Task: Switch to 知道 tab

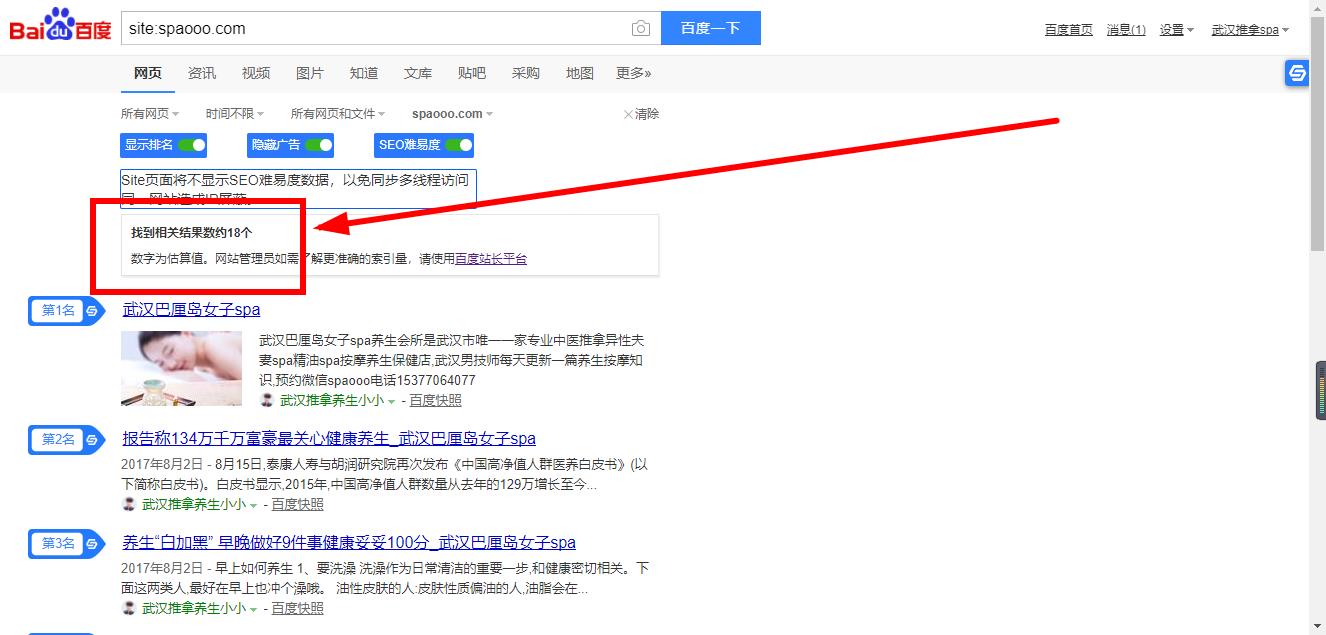Action: (364, 73)
